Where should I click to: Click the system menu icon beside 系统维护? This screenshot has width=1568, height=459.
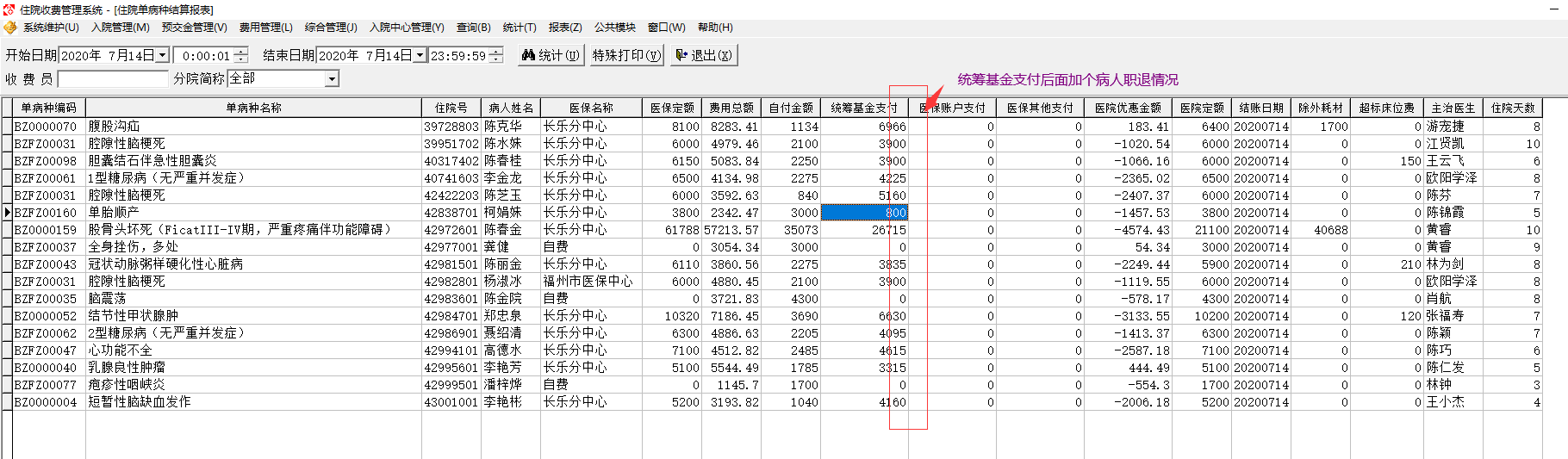point(10,28)
